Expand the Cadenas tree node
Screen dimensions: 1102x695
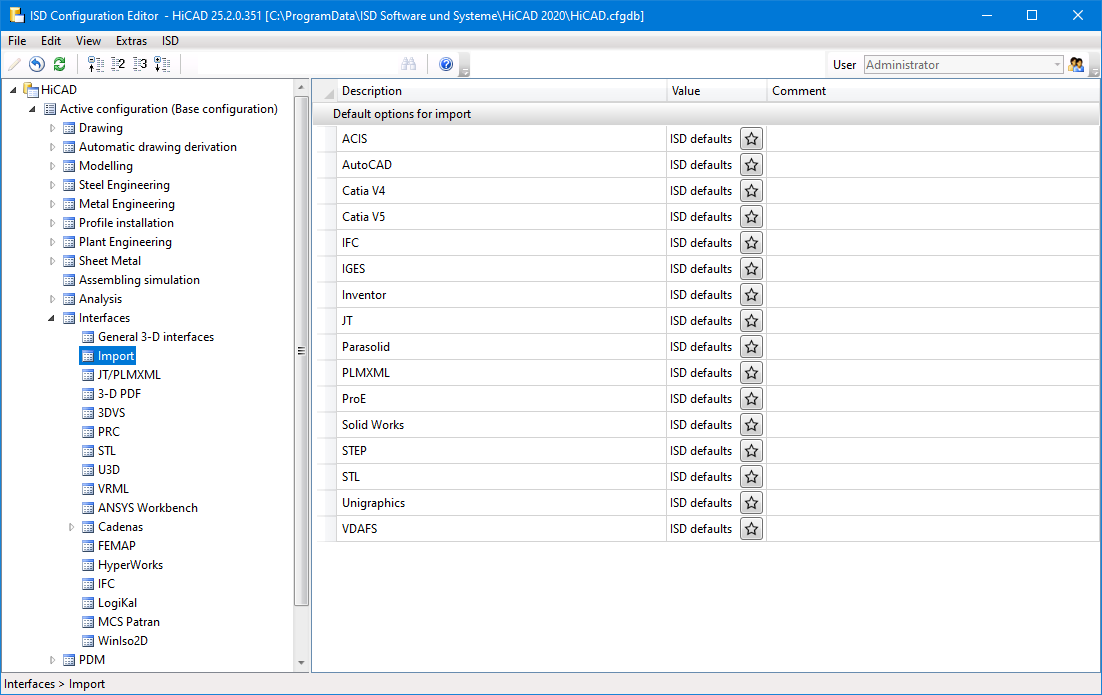[72, 527]
